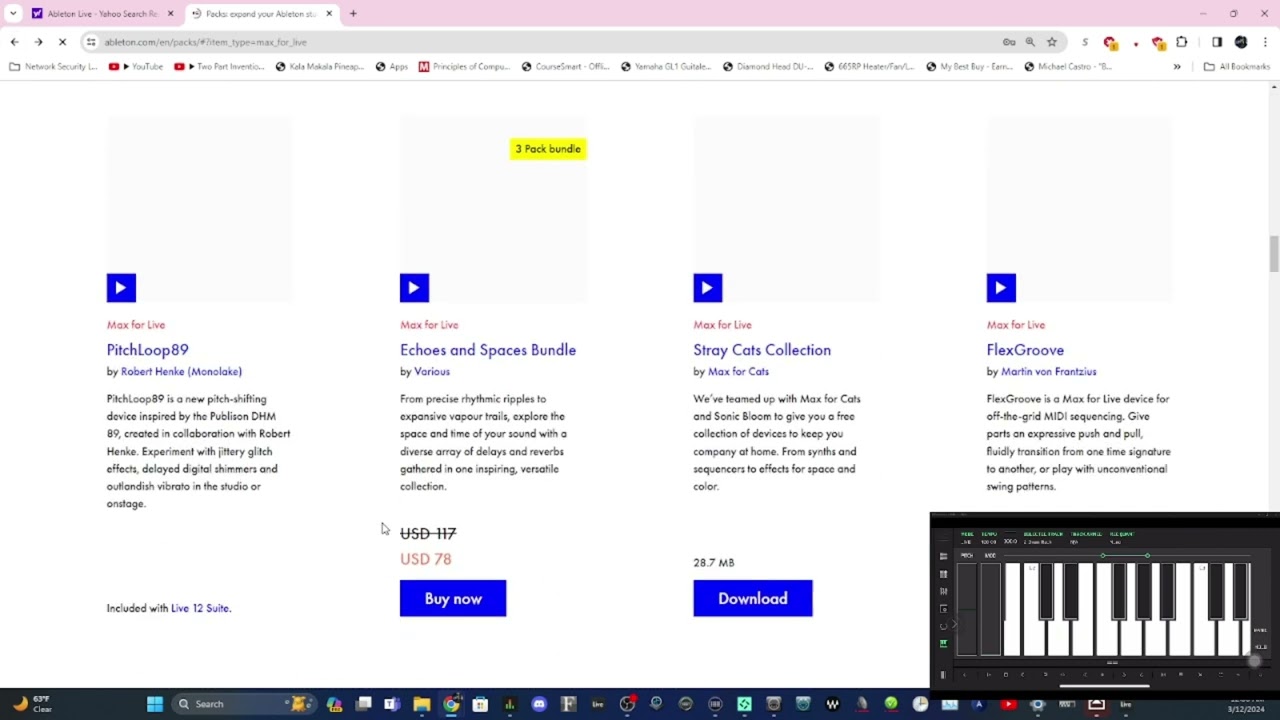Play the PitchLoop89 audio preview

tap(121, 288)
